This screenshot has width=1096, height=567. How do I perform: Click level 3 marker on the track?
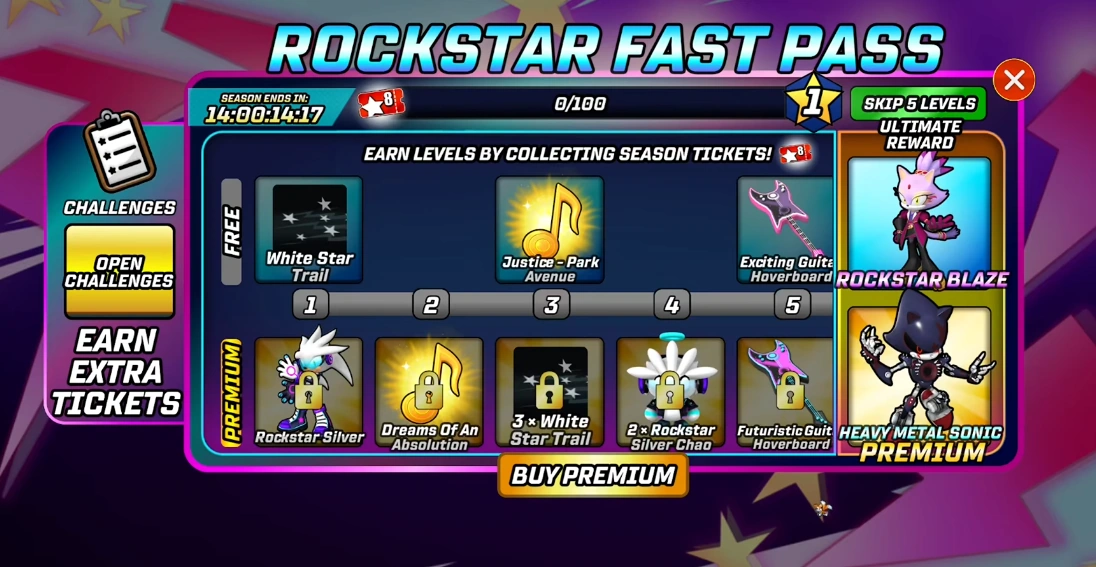551,305
